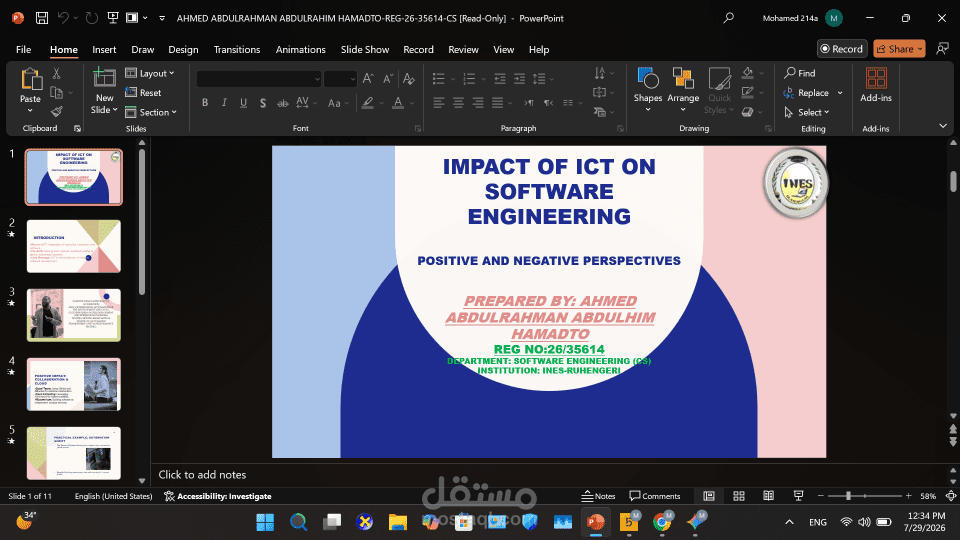Decrease font size icon
Screen dimensions: 960x540
[x=388, y=78]
